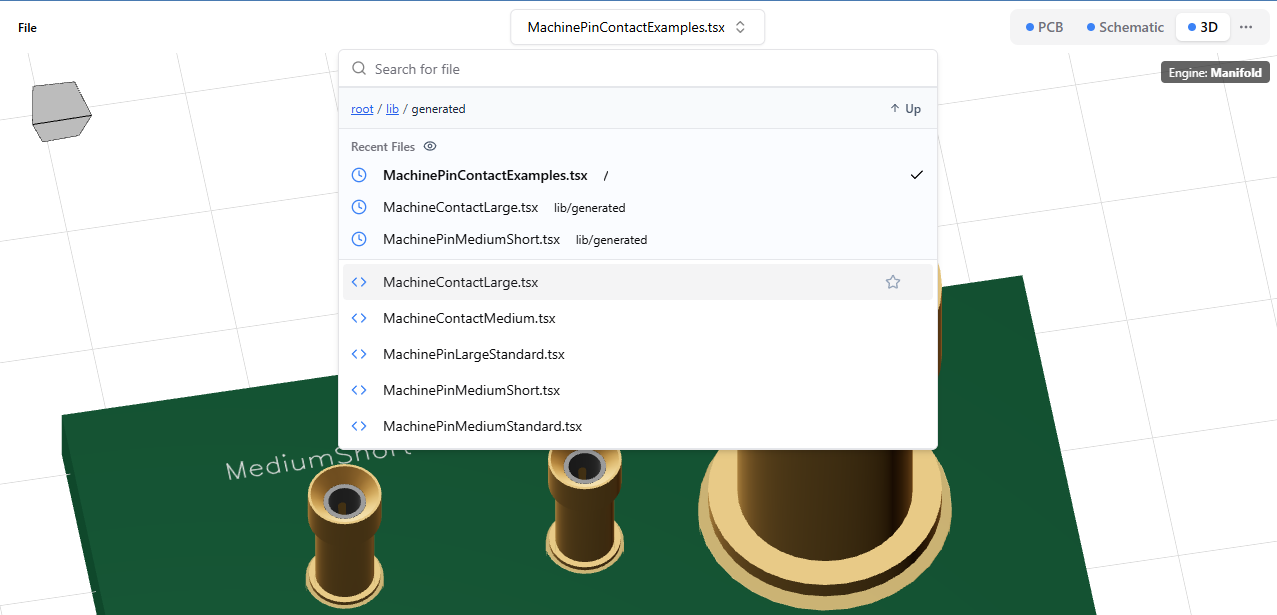Image resolution: width=1277 pixels, height=615 pixels.
Task: Select the MachinePinMediumShort.tsx list entry with code icon
Action: [638, 390]
